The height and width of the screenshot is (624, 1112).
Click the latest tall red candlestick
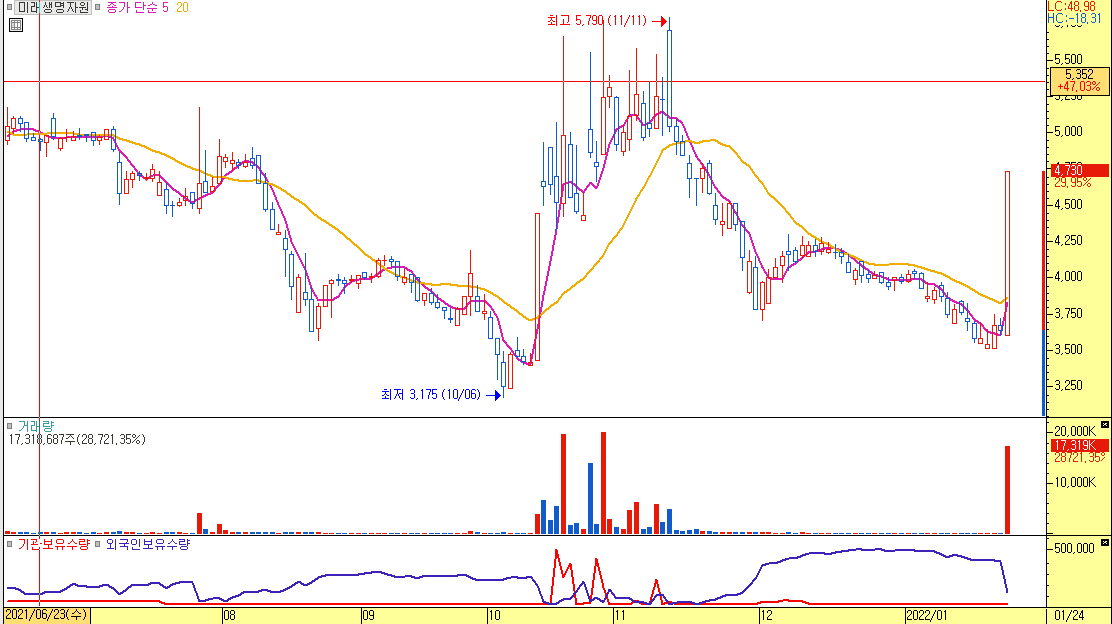click(1007, 253)
